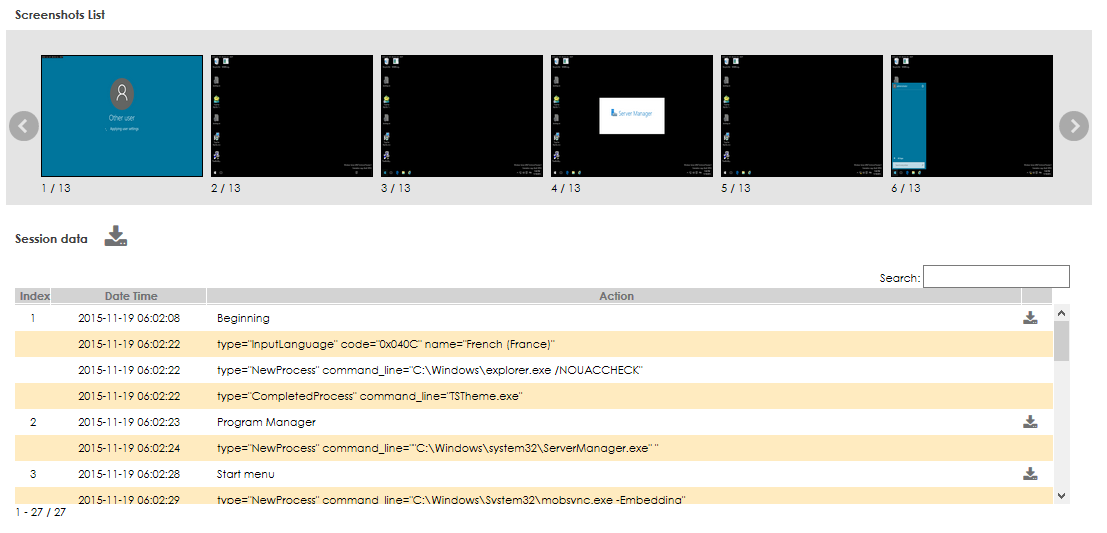The image size is (1107, 533).
Task: Open screenshot thumbnail 2 / 13
Action: pos(292,116)
